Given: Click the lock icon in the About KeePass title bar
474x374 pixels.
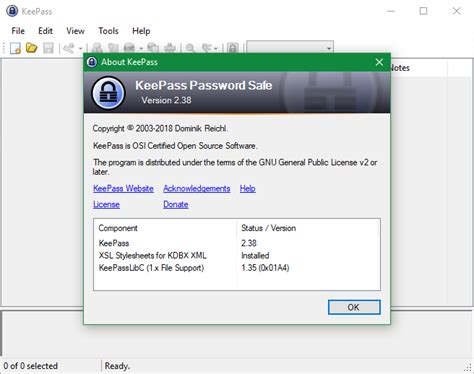Looking at the screenshot, I should 92,62.
